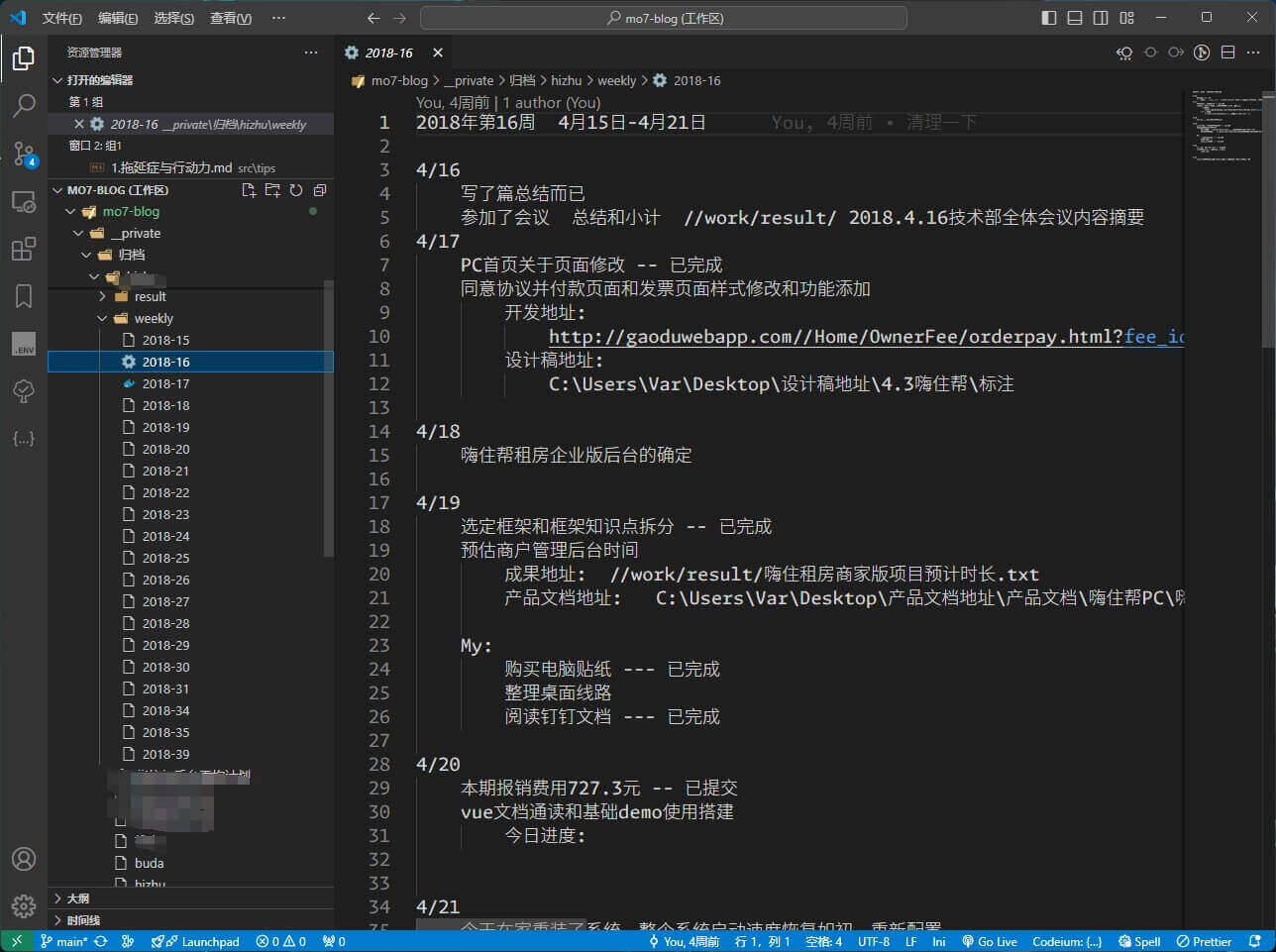The width and height of the screenshot is (1276, 952).
Task: Click the UTF-8 encoding indicator
Action: click(x=874, y=941)
